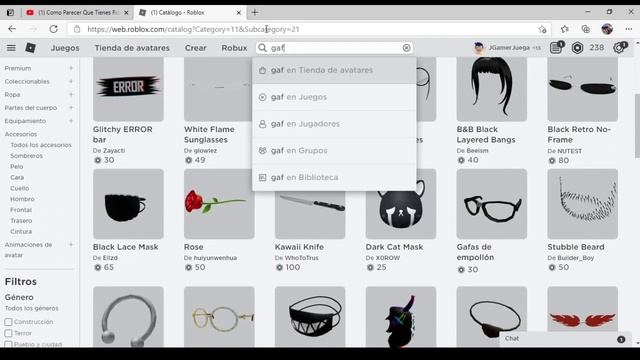Viewport: 640px width, 360px height.
Task: Select Todos los accesorios subcategory
Action: point(41,145)
